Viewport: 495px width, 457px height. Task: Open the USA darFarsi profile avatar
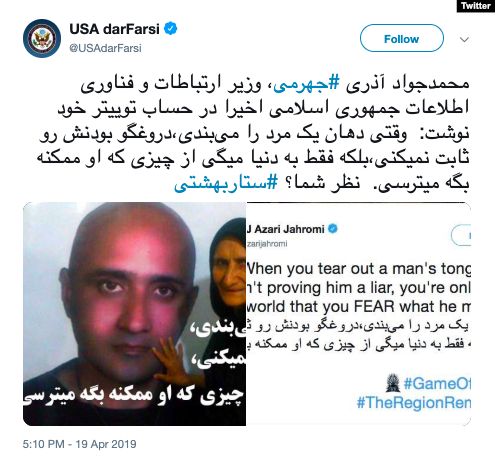click(x=42, y=38)
